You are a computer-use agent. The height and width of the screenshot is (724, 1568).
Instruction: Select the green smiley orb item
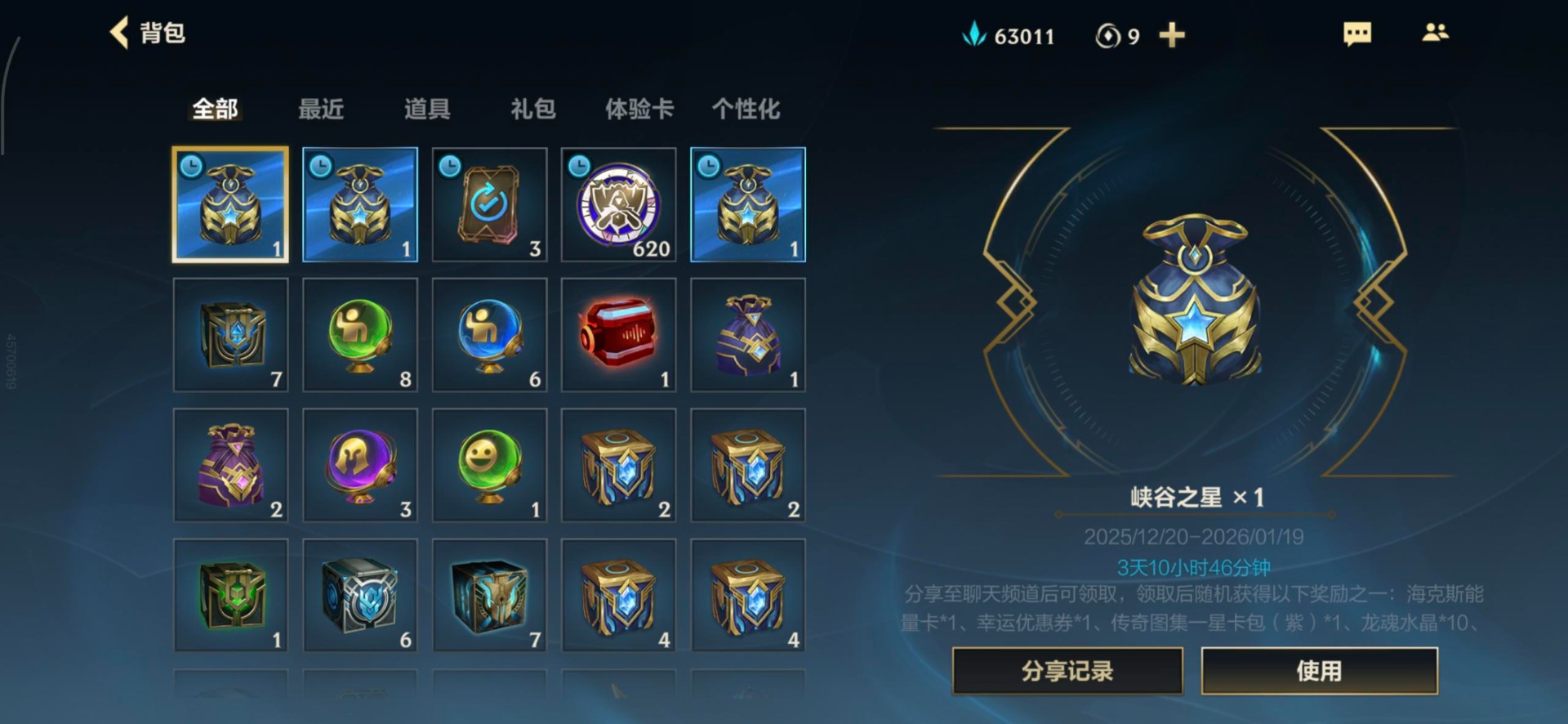[489, 465]
